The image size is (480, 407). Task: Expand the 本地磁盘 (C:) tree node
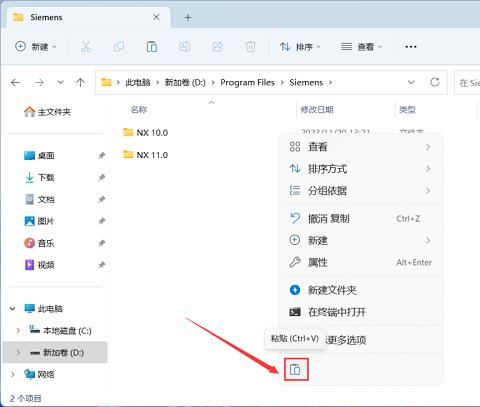(18, 331)
